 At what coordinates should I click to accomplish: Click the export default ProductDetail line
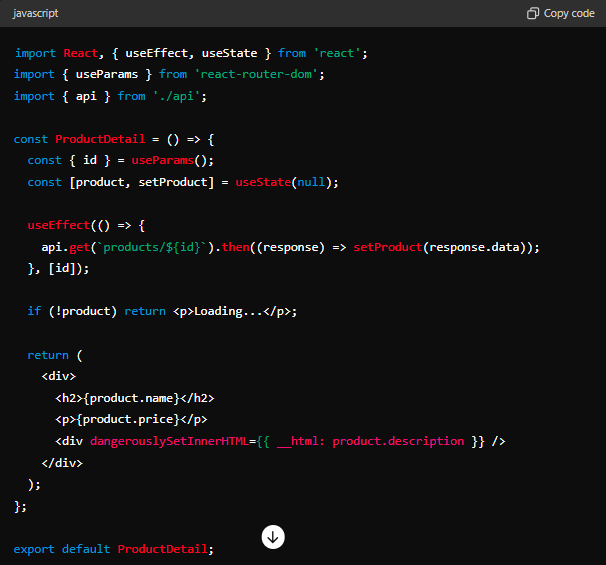tap(113, 549)
